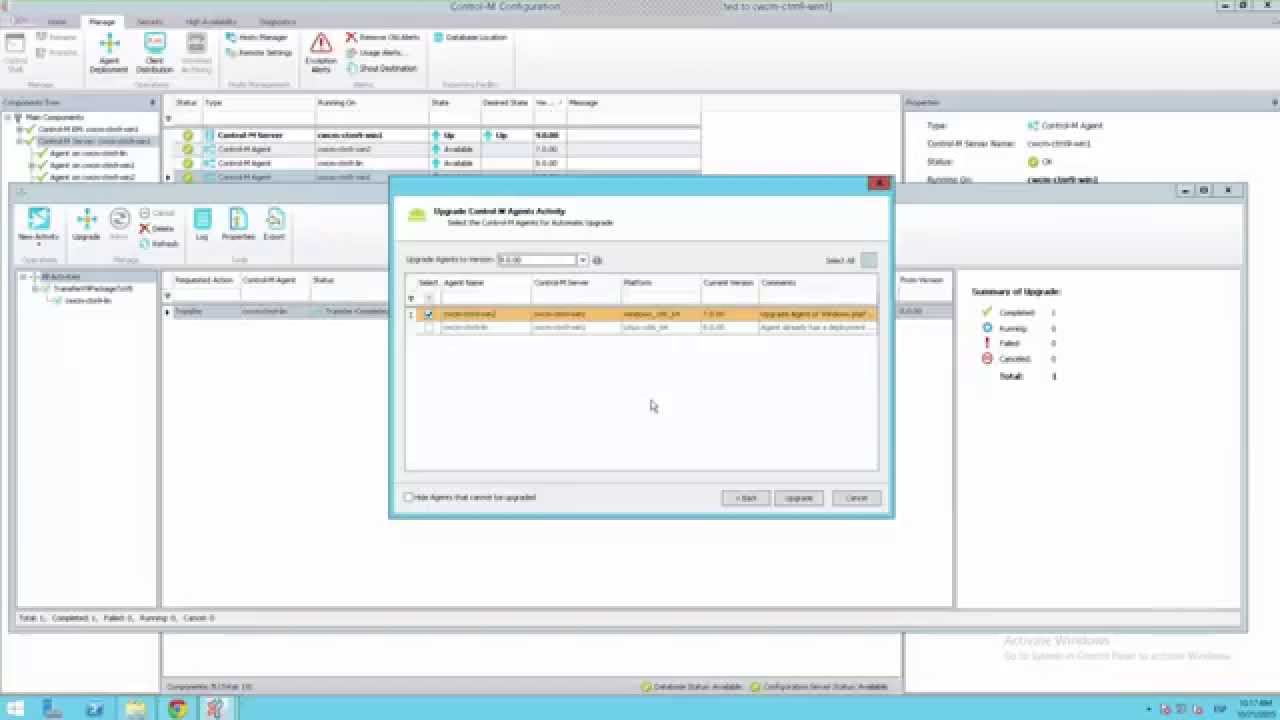Pin the Components Tree panel
This screenshot has width=1280, height=720.
point(153,102)
